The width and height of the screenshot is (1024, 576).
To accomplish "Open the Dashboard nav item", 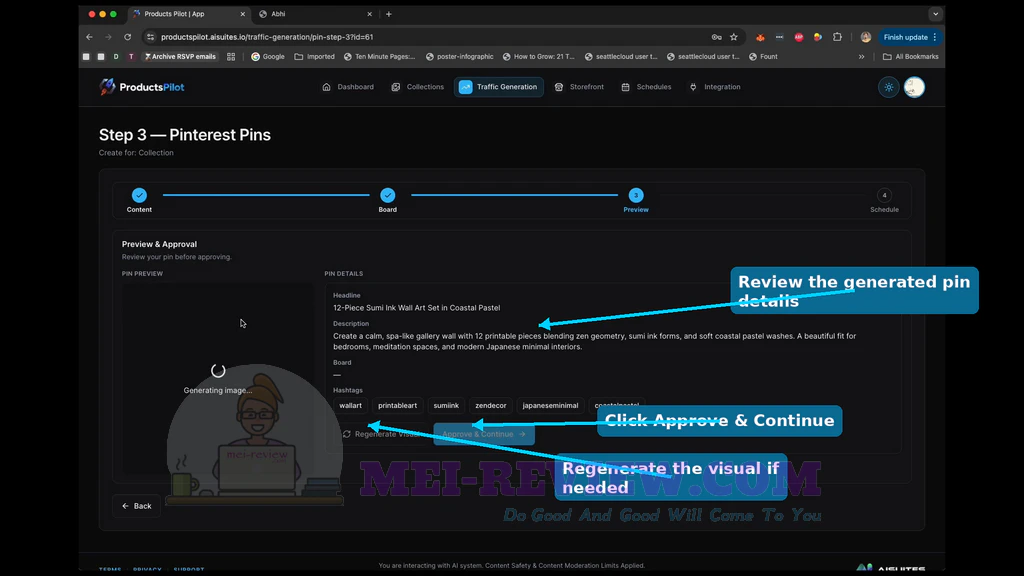I will (348, 87).
